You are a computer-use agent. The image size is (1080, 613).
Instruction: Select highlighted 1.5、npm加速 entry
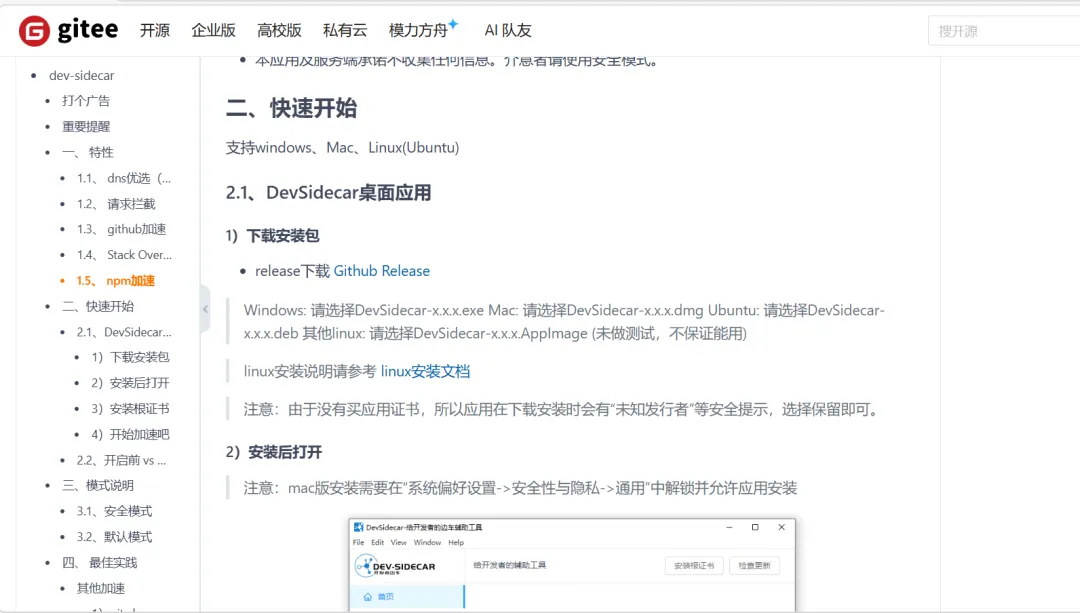coord(116,281)
